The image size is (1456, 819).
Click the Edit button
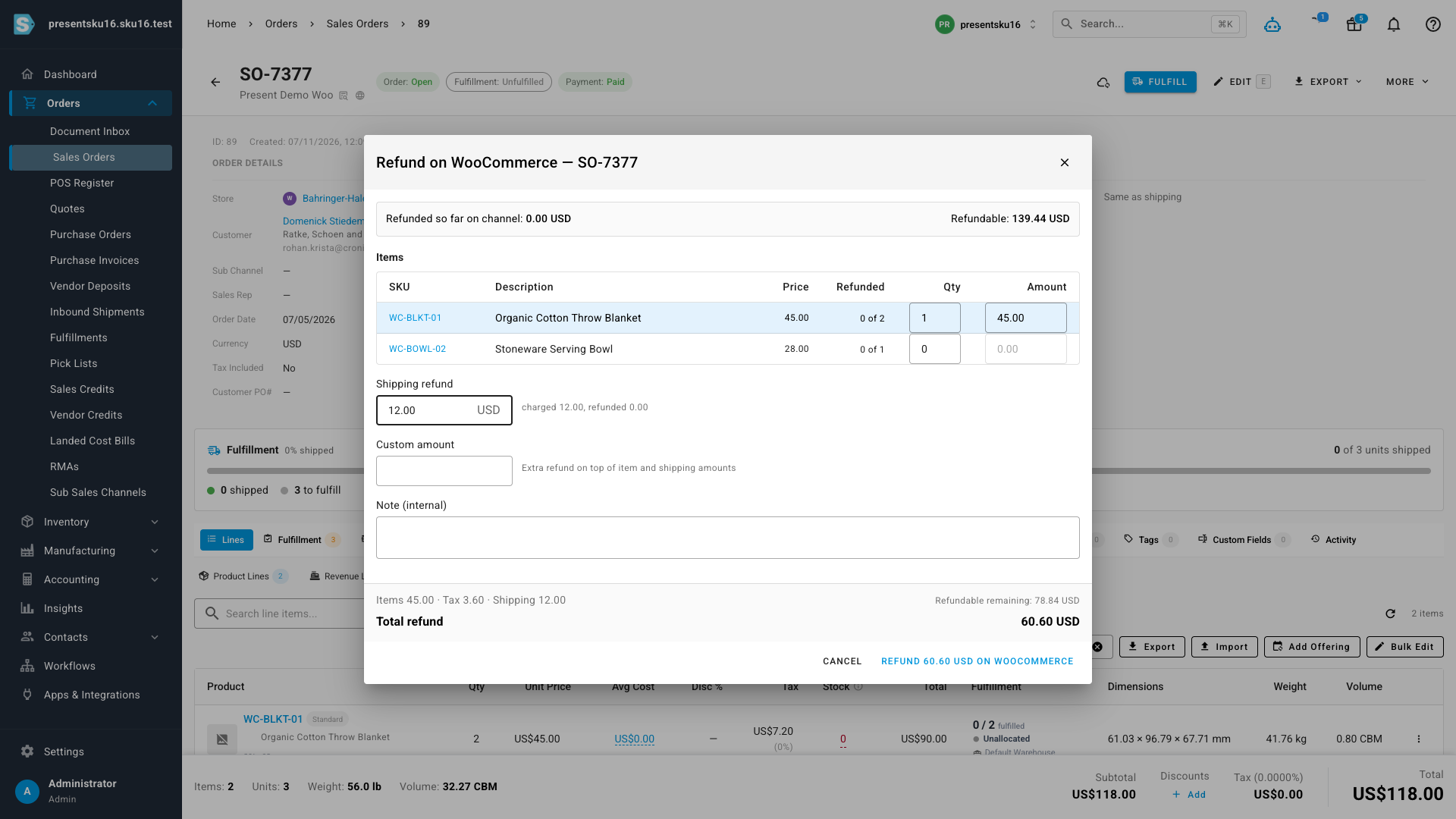pos(1241,82)
